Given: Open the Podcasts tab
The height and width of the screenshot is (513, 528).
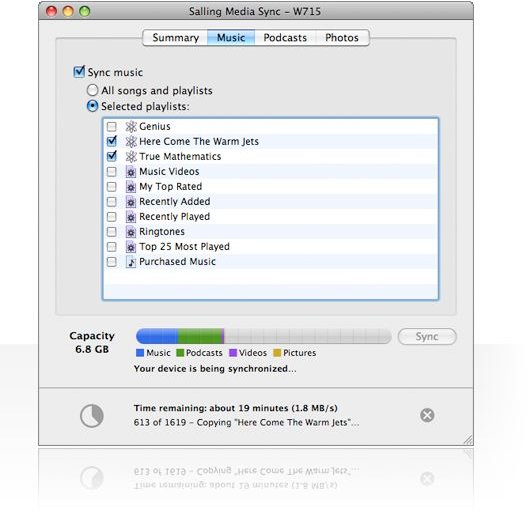Looking at the screenshot, I should pos(285,37).
